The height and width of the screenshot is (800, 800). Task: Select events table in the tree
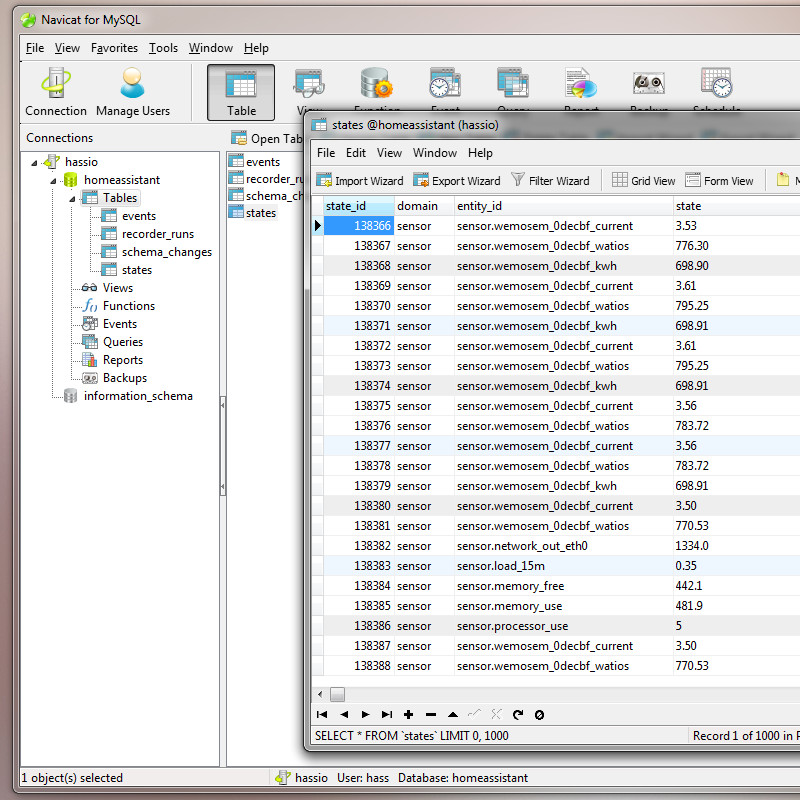(x=139, y=216)
